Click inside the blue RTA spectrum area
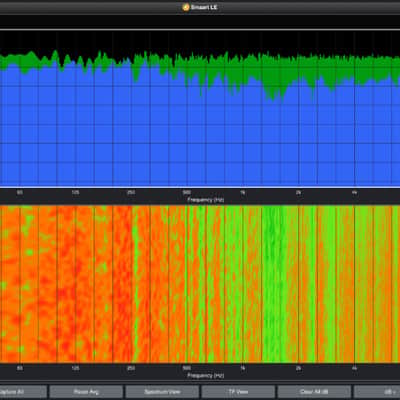Image resolution: width=400 pixels, height=400 pixels. click(x=200, y=140)
